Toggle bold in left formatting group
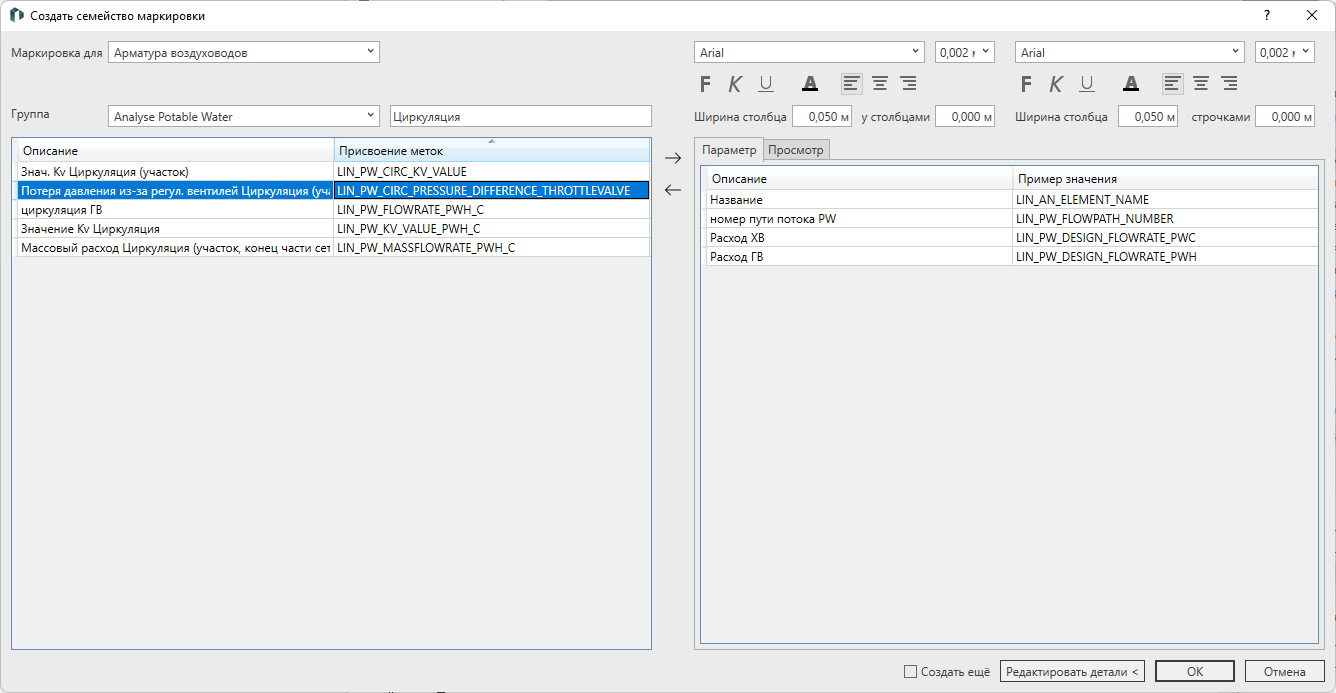This screenshot has height=693, width=1336. tap(705, 84)
